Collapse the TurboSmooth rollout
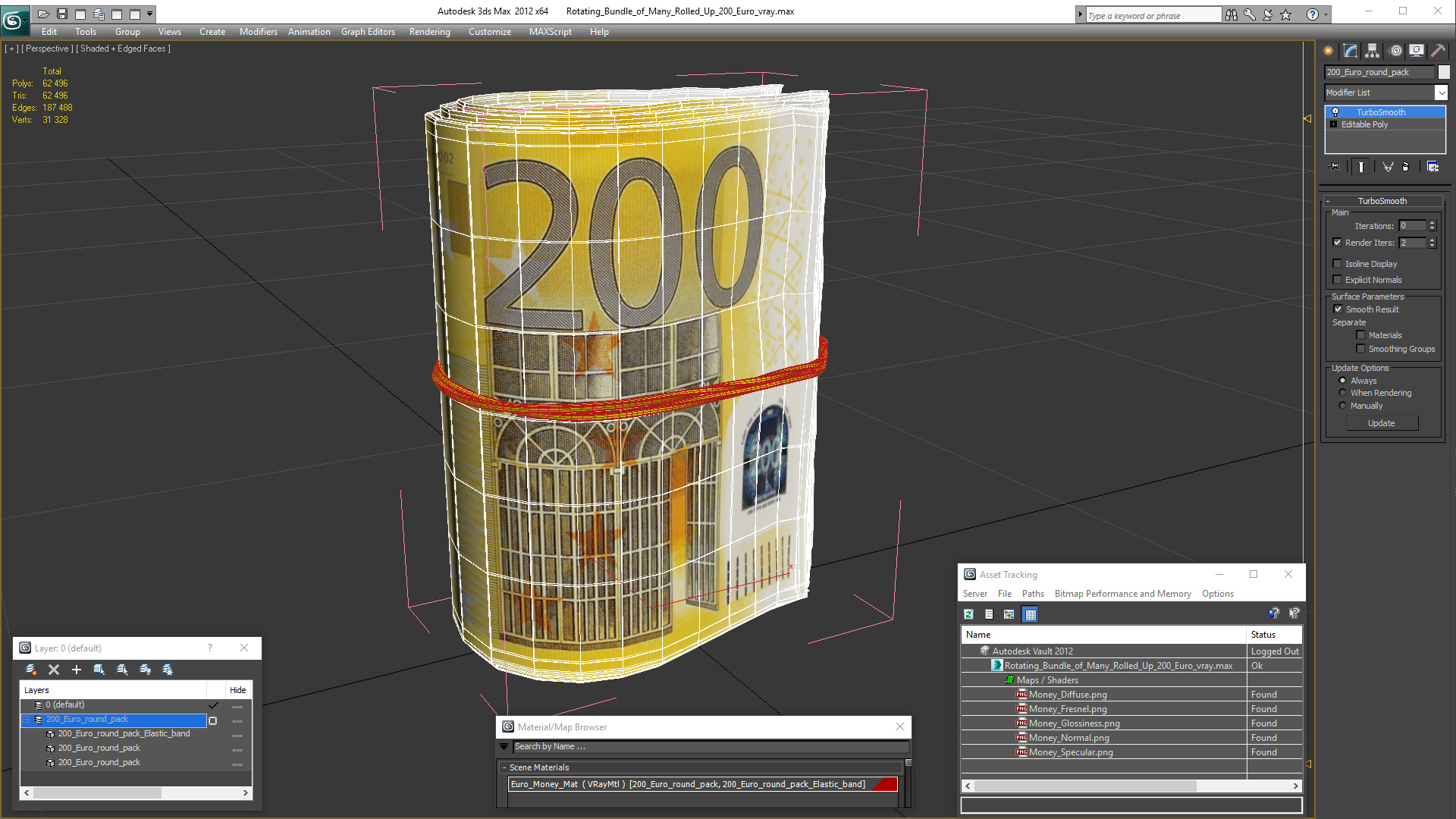 click(x=1328, y=201)
